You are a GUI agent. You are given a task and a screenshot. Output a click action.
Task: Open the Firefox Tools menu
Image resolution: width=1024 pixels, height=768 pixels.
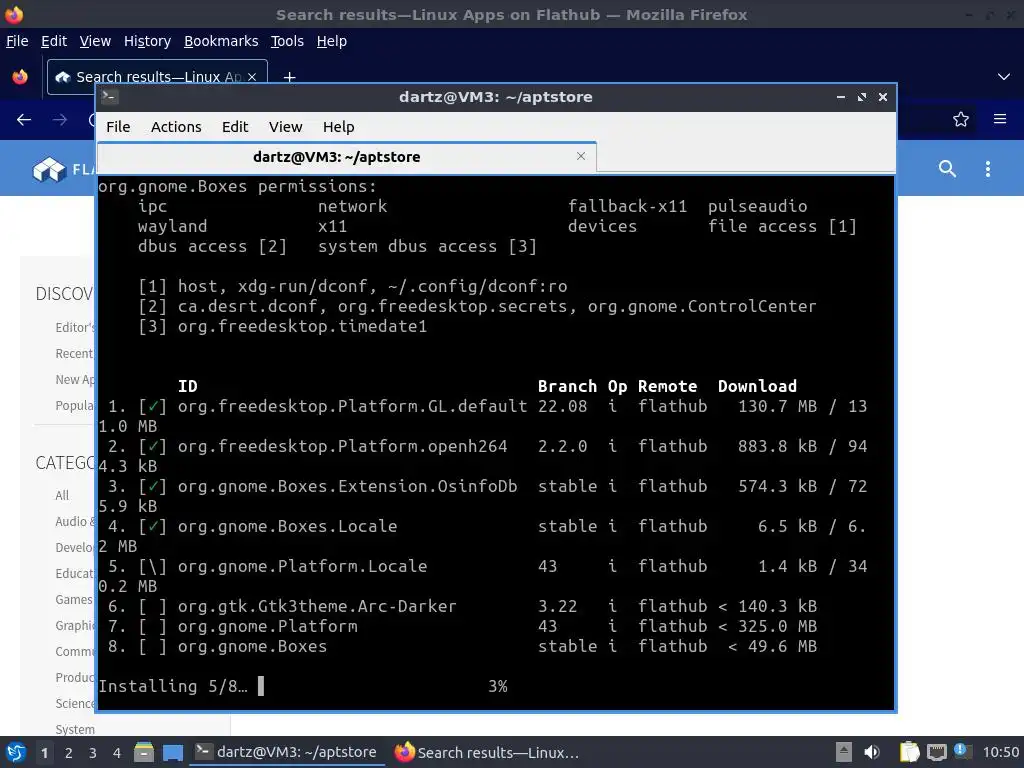(287, 41)
